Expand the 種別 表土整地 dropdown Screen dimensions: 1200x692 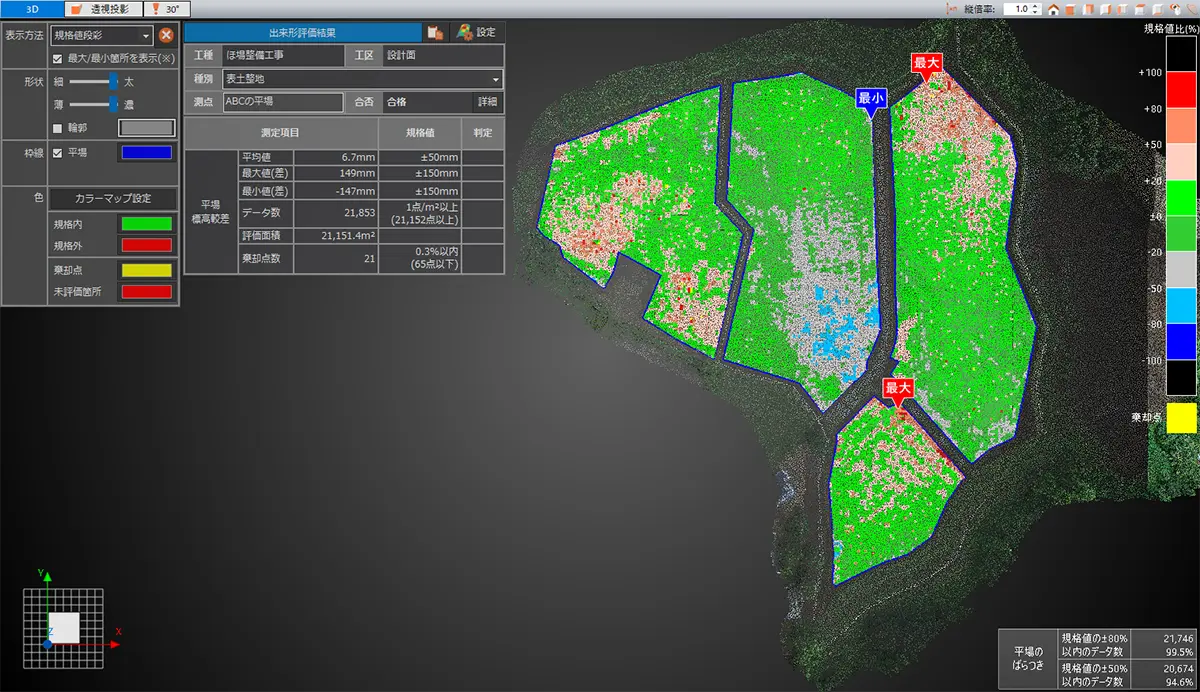point(496,78)
